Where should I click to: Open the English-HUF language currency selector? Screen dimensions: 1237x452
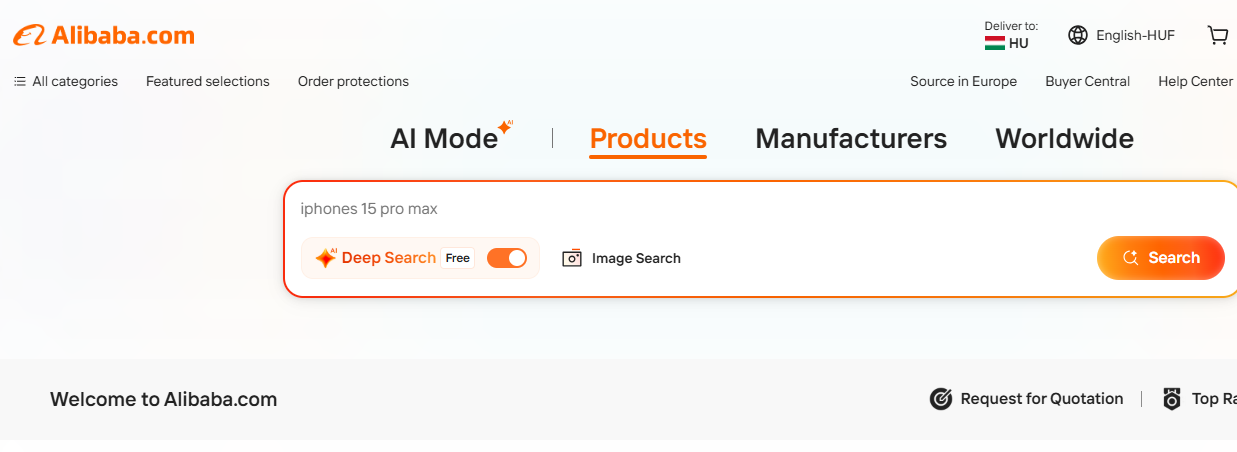pos(1134,35)
